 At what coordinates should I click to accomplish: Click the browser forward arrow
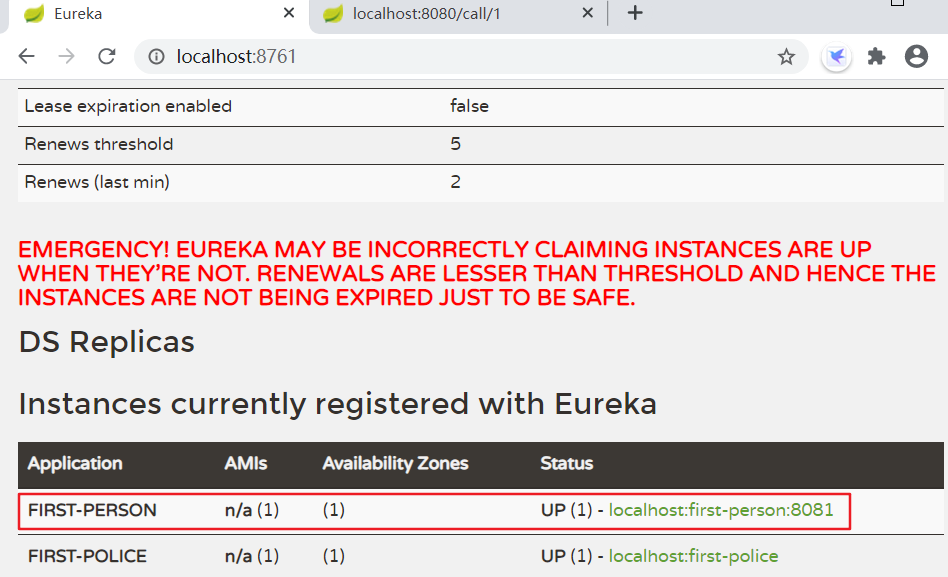67,56
